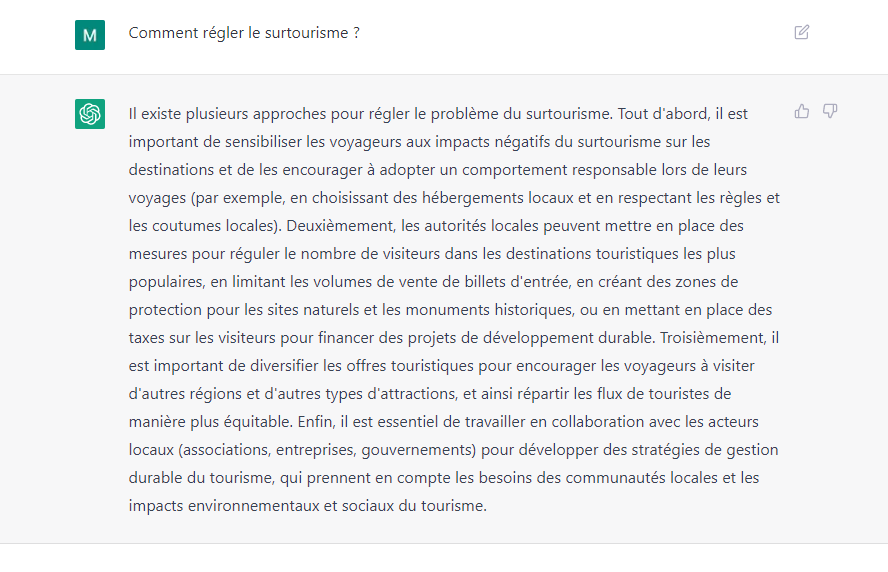Like the response with thumbs up
Image resolution: width=888 pixels, height=572 pixels.
(802, 111)
